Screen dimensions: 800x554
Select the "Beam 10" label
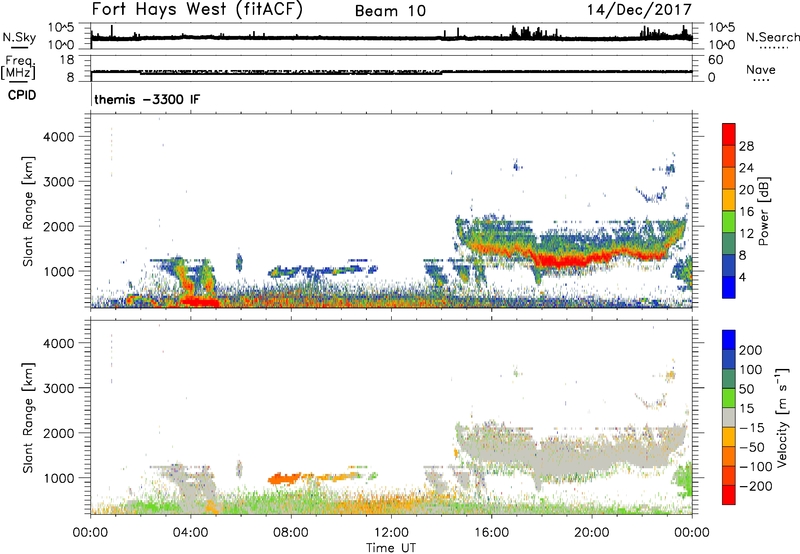[x=390, y=11]
